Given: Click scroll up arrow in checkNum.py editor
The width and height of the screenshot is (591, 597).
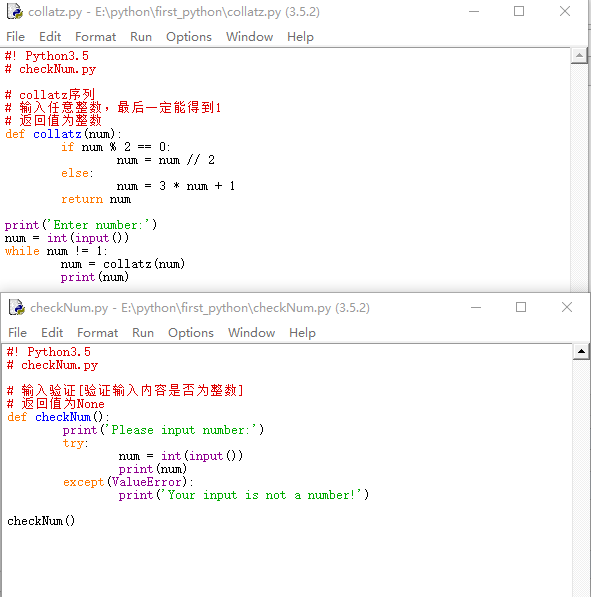Looking at the screenshot, I should point(581,351).
